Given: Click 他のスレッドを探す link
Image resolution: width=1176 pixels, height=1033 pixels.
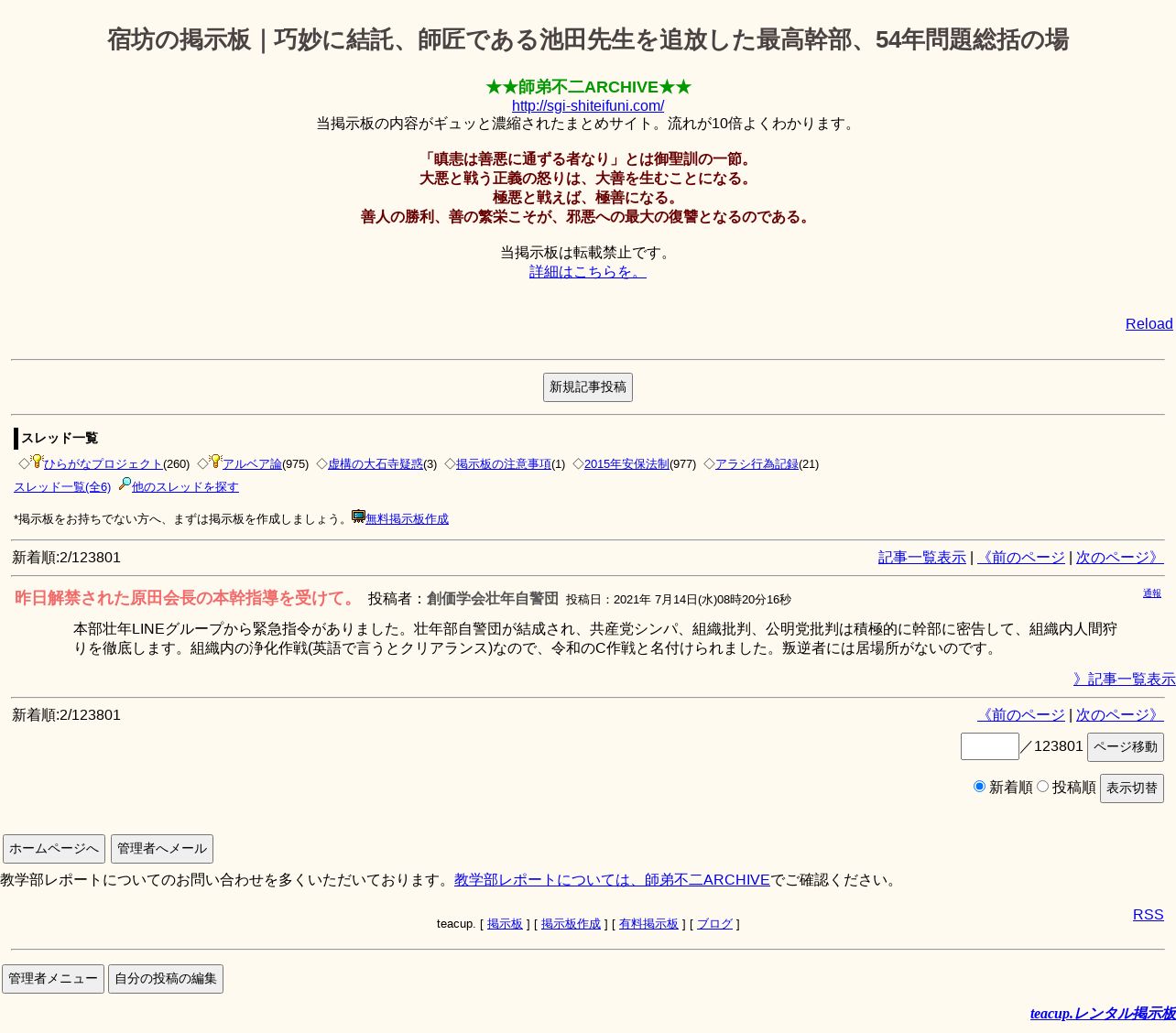Looking at the screenshot, I should (185, 487).
